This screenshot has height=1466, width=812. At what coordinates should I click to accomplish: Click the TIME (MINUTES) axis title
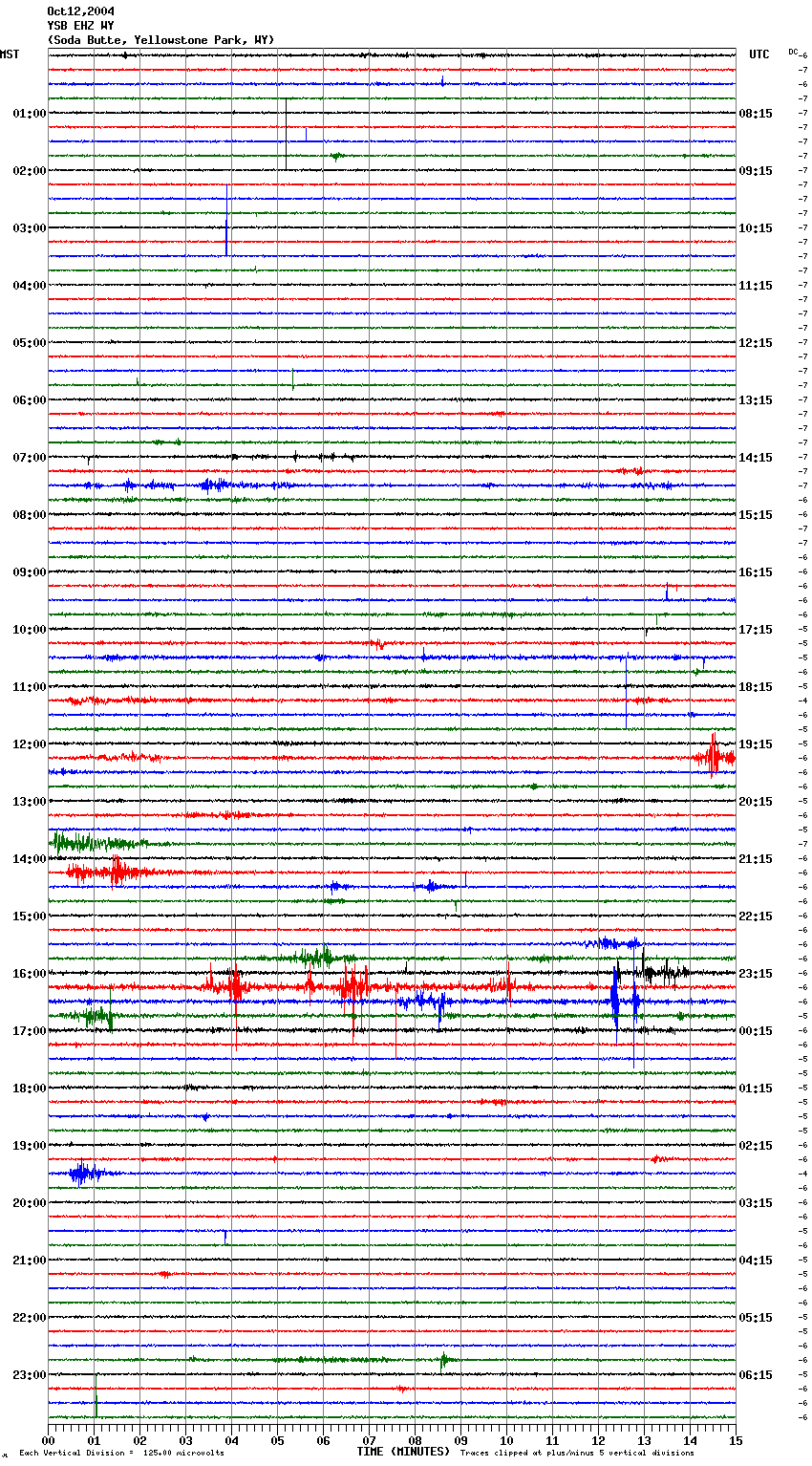(x=403, y=1452)
